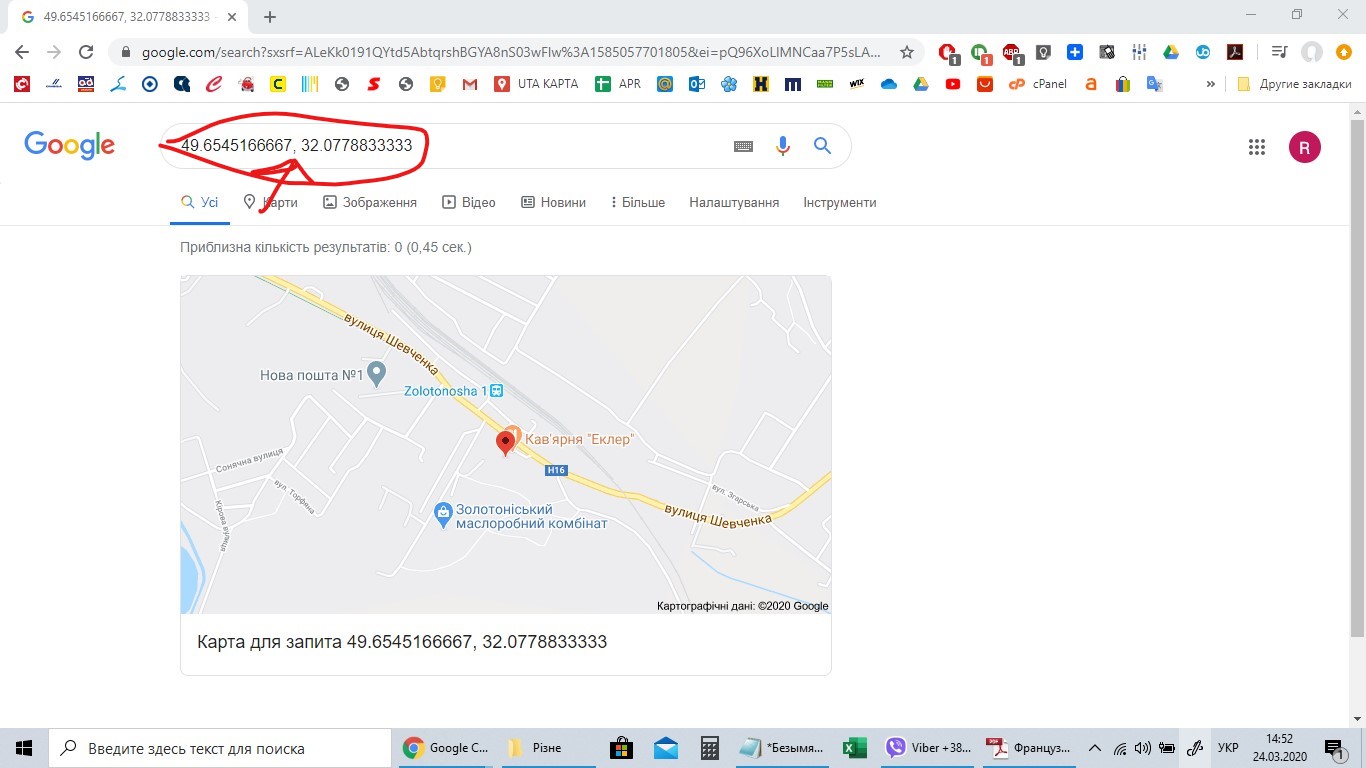
Task: Show hidden bookmarks with the chevron
Action: tap(1211, 84)
